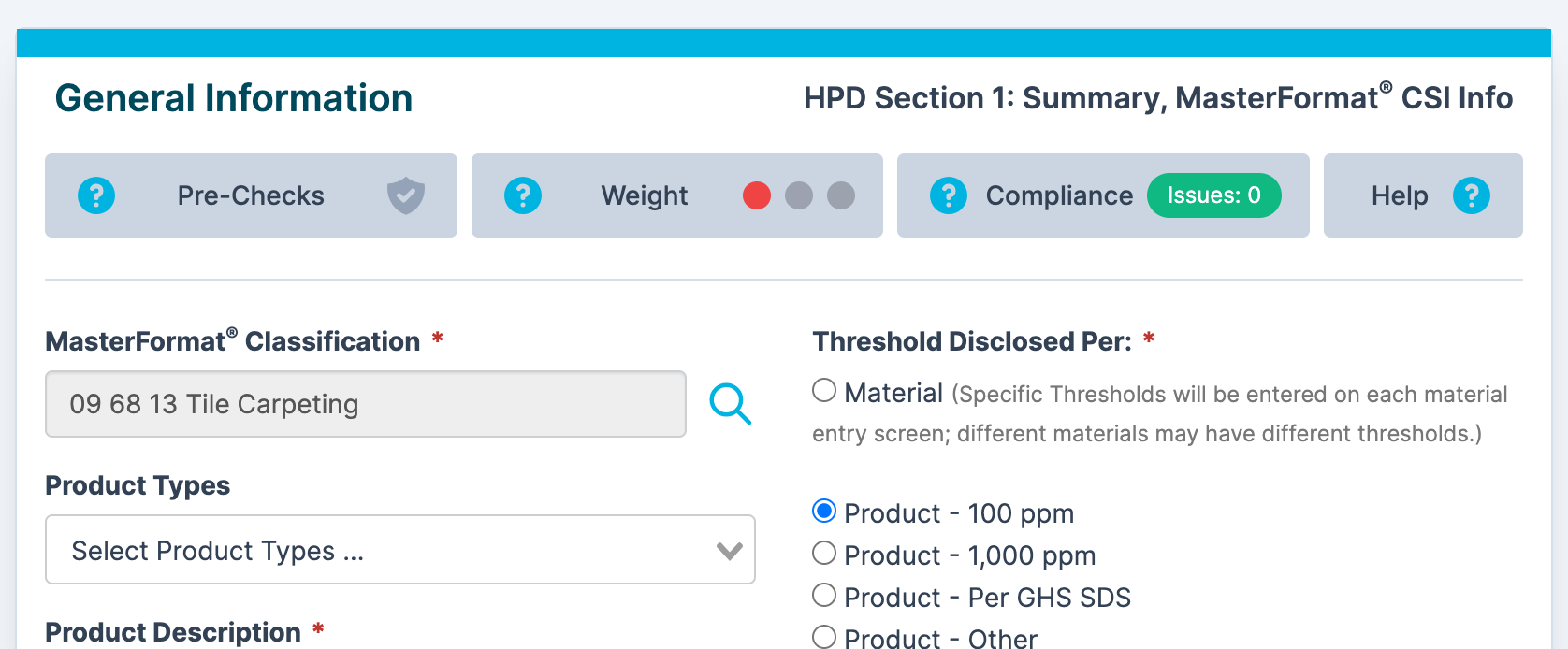Viewport: 1568px width, 649px height.
Task: Click the green Issues: 0 badge
Action: coord(1213,195)
